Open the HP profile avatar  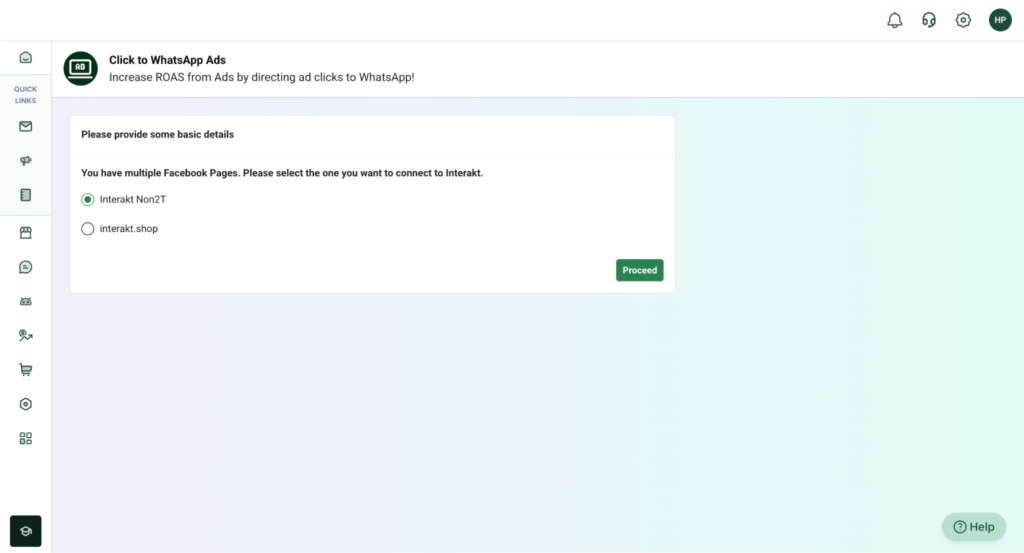(1000, 20)
